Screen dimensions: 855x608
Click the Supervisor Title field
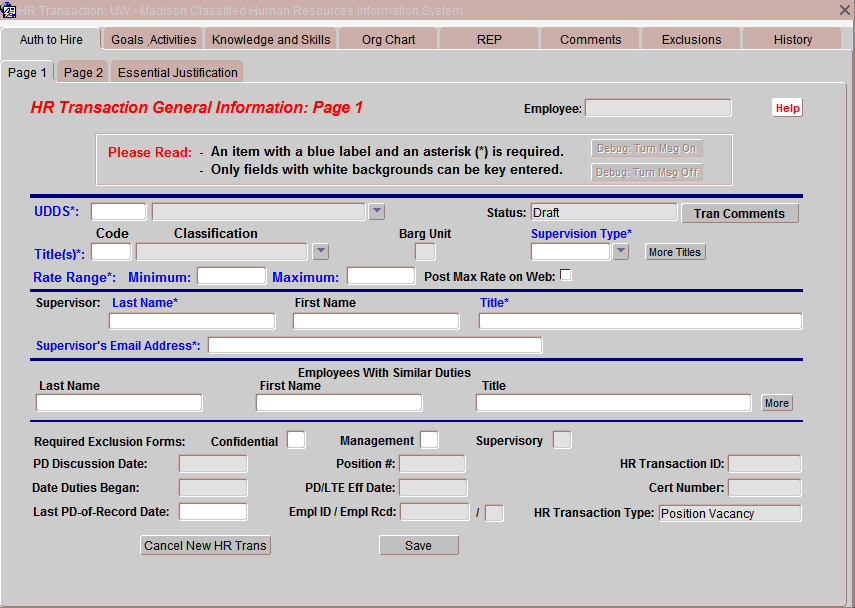640,321
